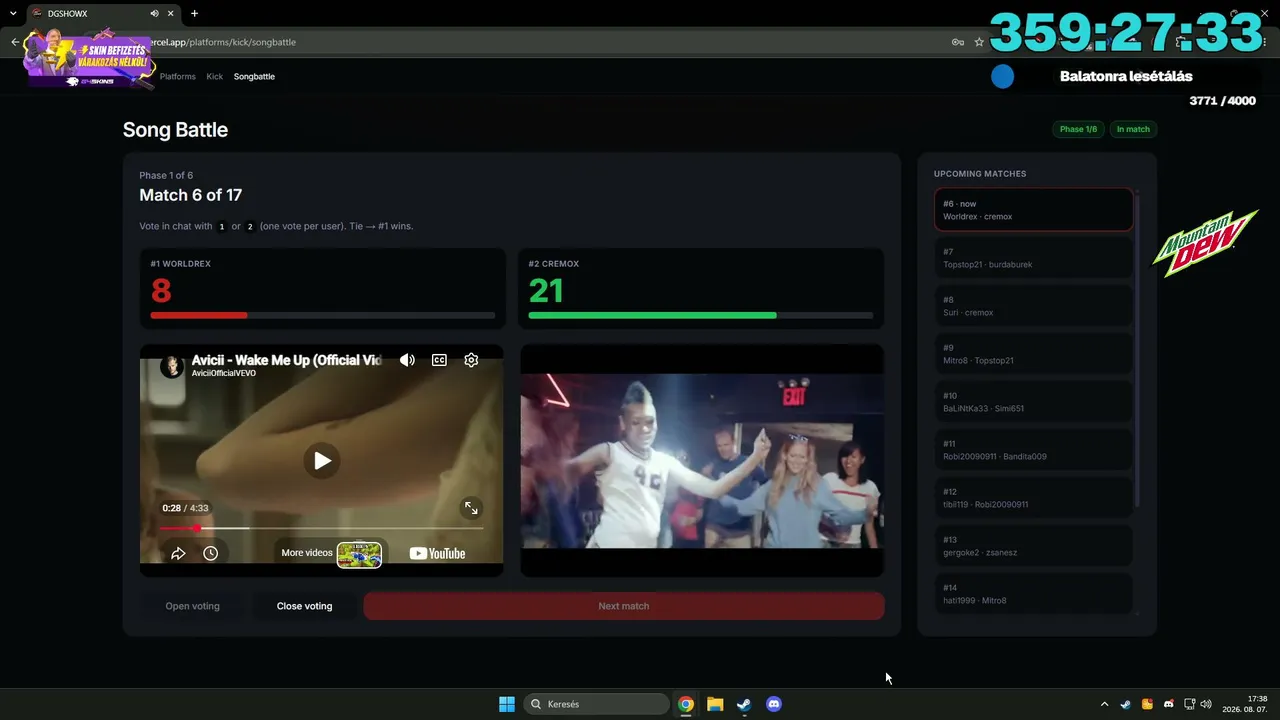1280x720 pixels.
Task: Mute the DGSHOWX tab audio icon
Action: pyautogui.click(x=154, y=14)
